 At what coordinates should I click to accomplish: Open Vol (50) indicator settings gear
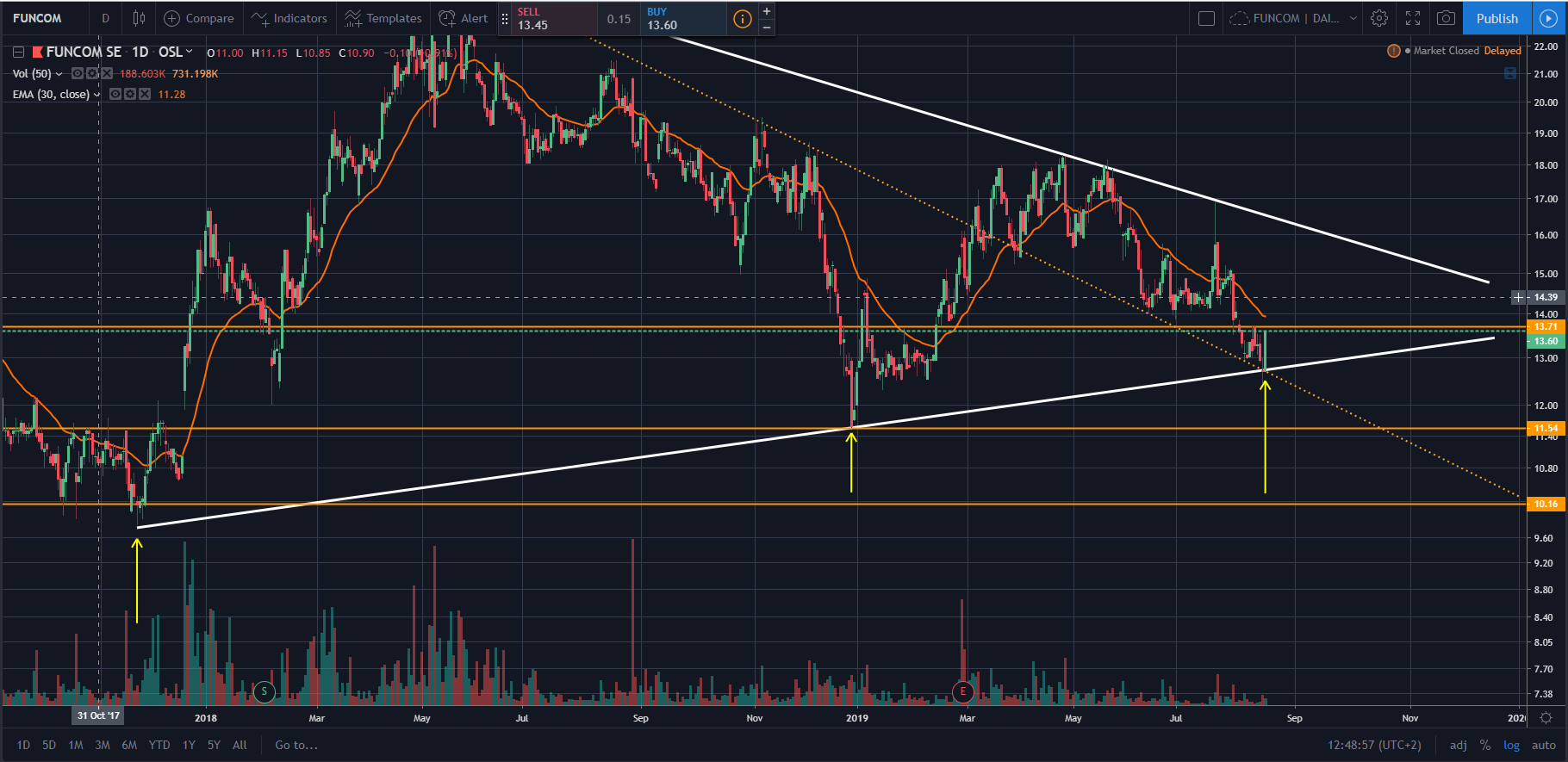(x=92, y=73)
